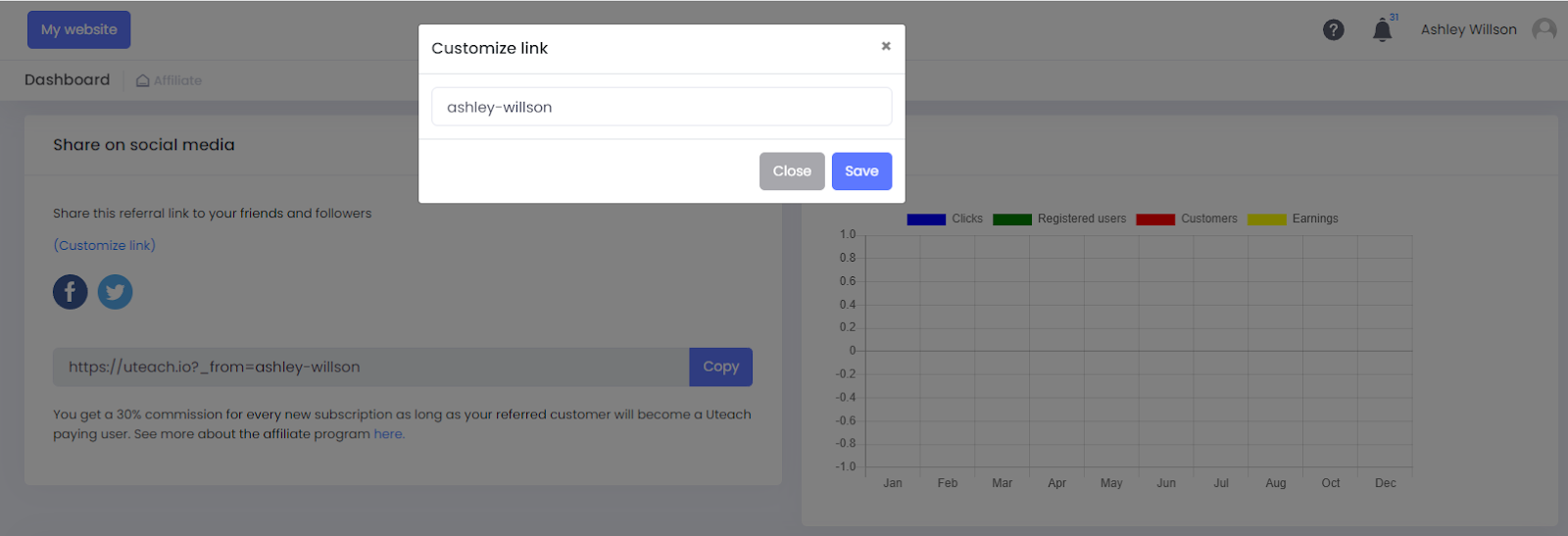
Task: Click the Aug axis label
Action: [1276, 483]
